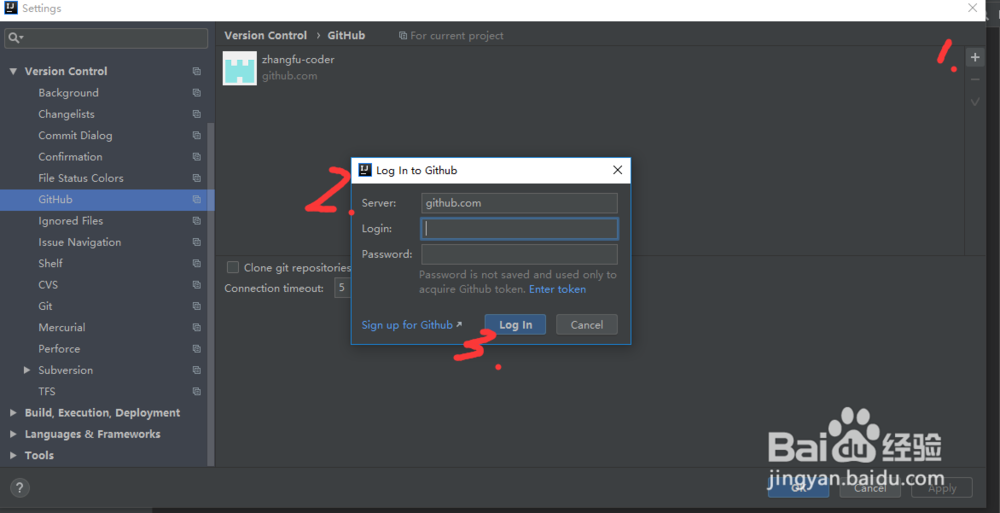Click the project-level icon beside Subversion
Viewport: 1000px width, 513px height.
(196, 370)
